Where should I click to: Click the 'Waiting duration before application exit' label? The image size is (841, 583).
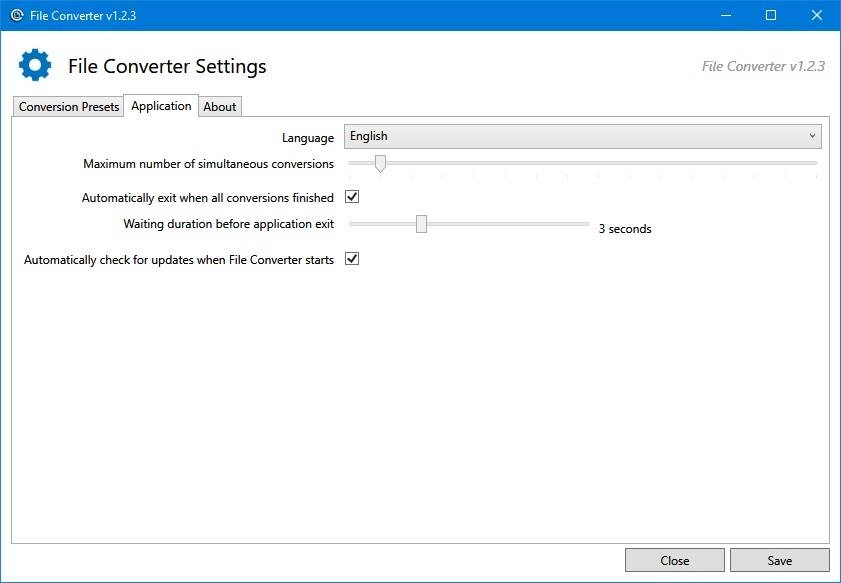tap(228, 224)
